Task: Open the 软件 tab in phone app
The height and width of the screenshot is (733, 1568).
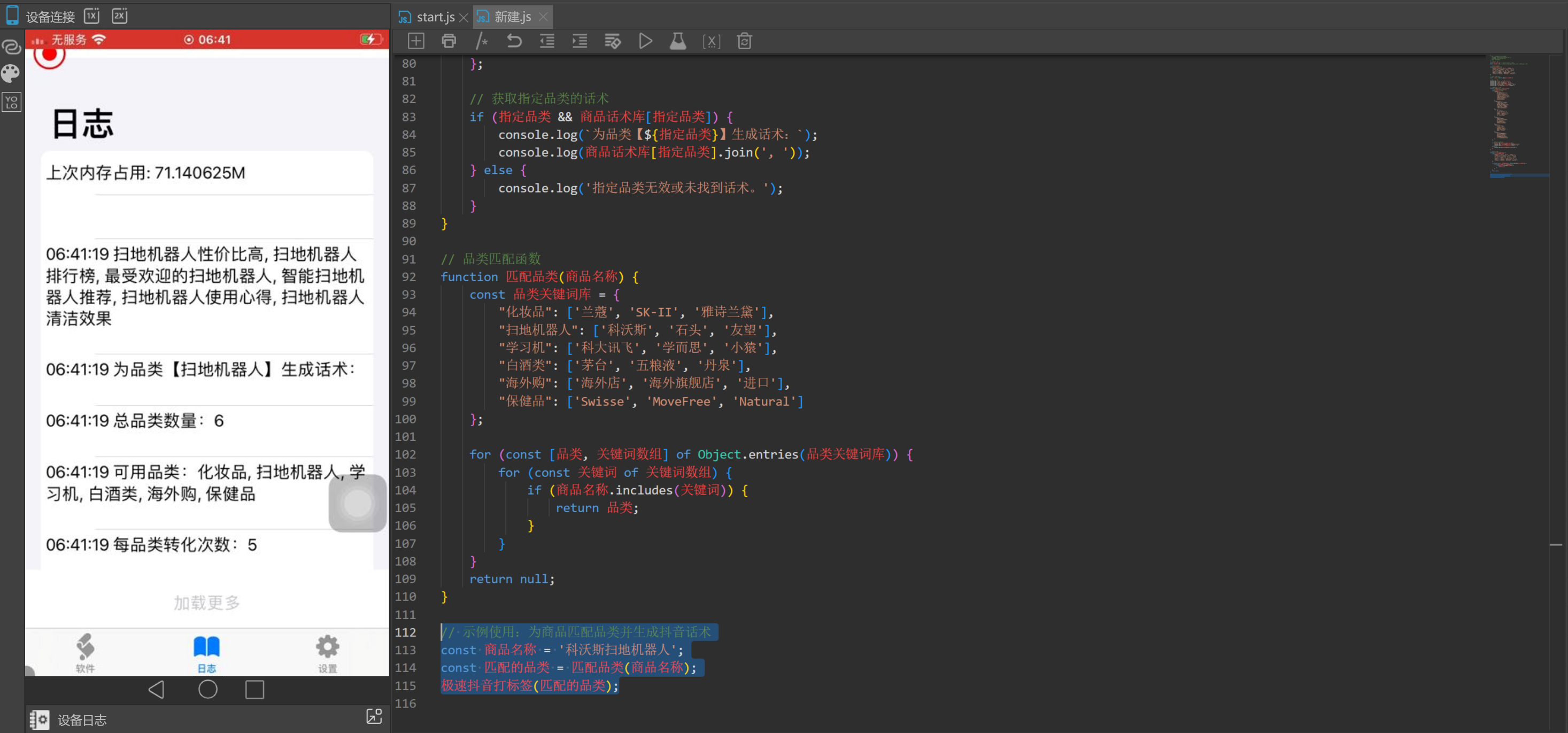Action: click(x=85, y=653)
